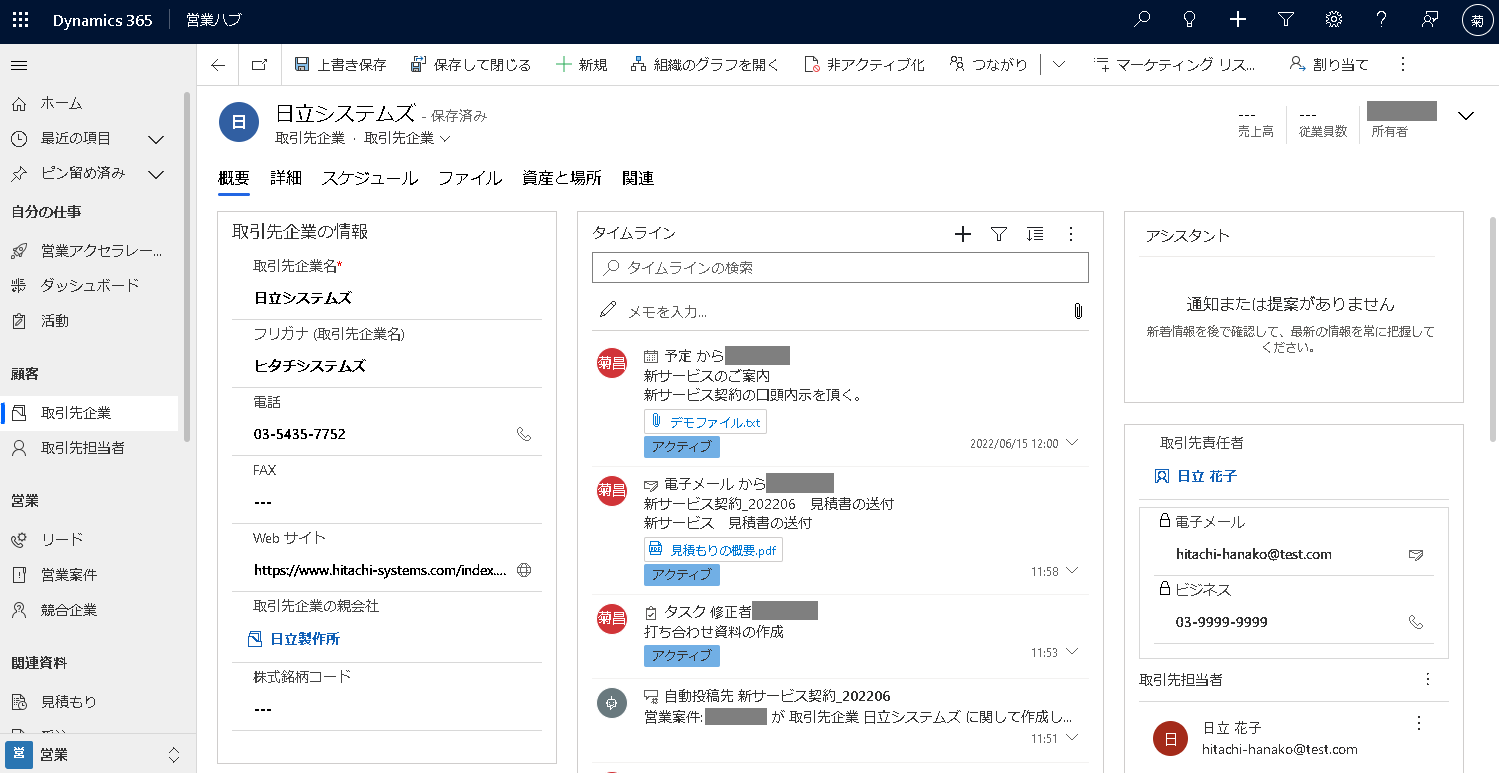The height and width of the screenshot is (773, 1499).
Task: Click 新規 command
Action: (x=581, y=65)
